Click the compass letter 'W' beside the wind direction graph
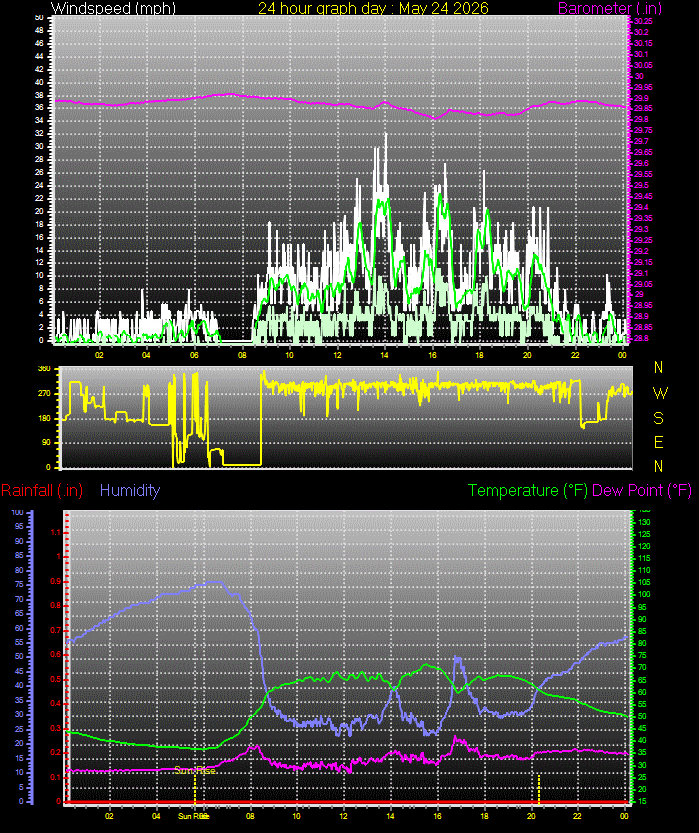 (x=660, y=393)
